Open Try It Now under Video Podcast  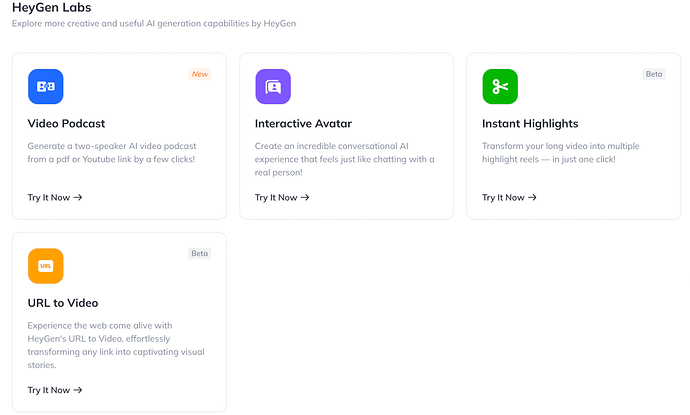click(x=55, y=198)
